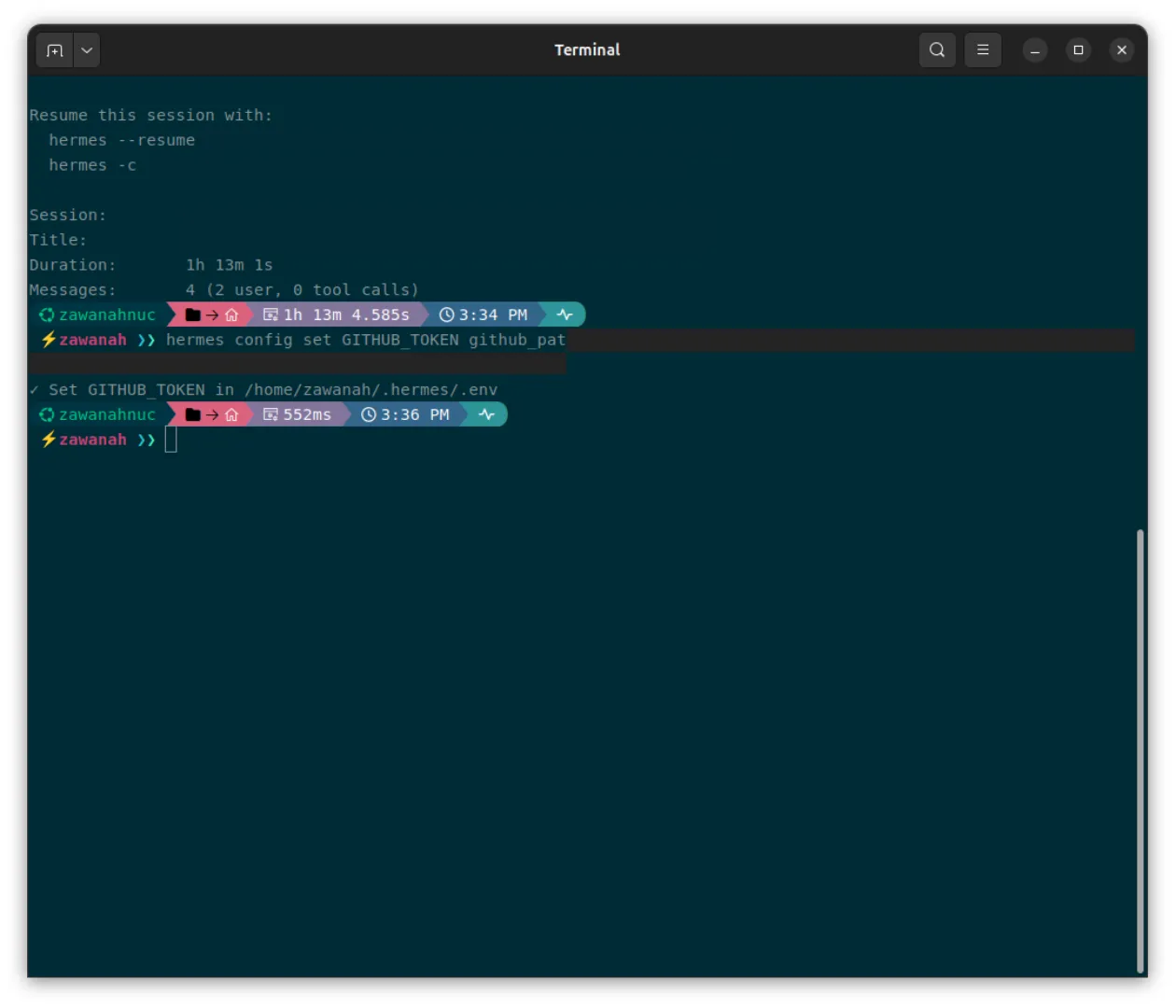Open a new terminal tab

[55, 50]
